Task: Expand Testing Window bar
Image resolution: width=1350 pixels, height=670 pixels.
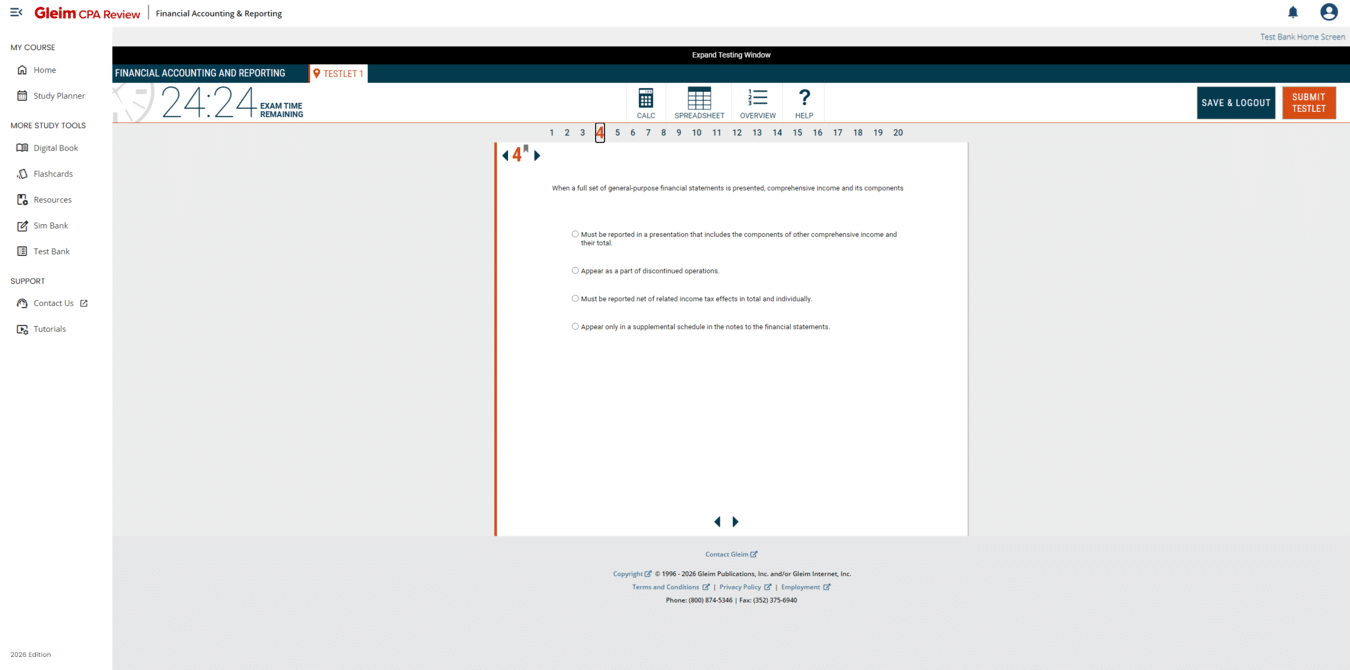Action: pos(731,55)
